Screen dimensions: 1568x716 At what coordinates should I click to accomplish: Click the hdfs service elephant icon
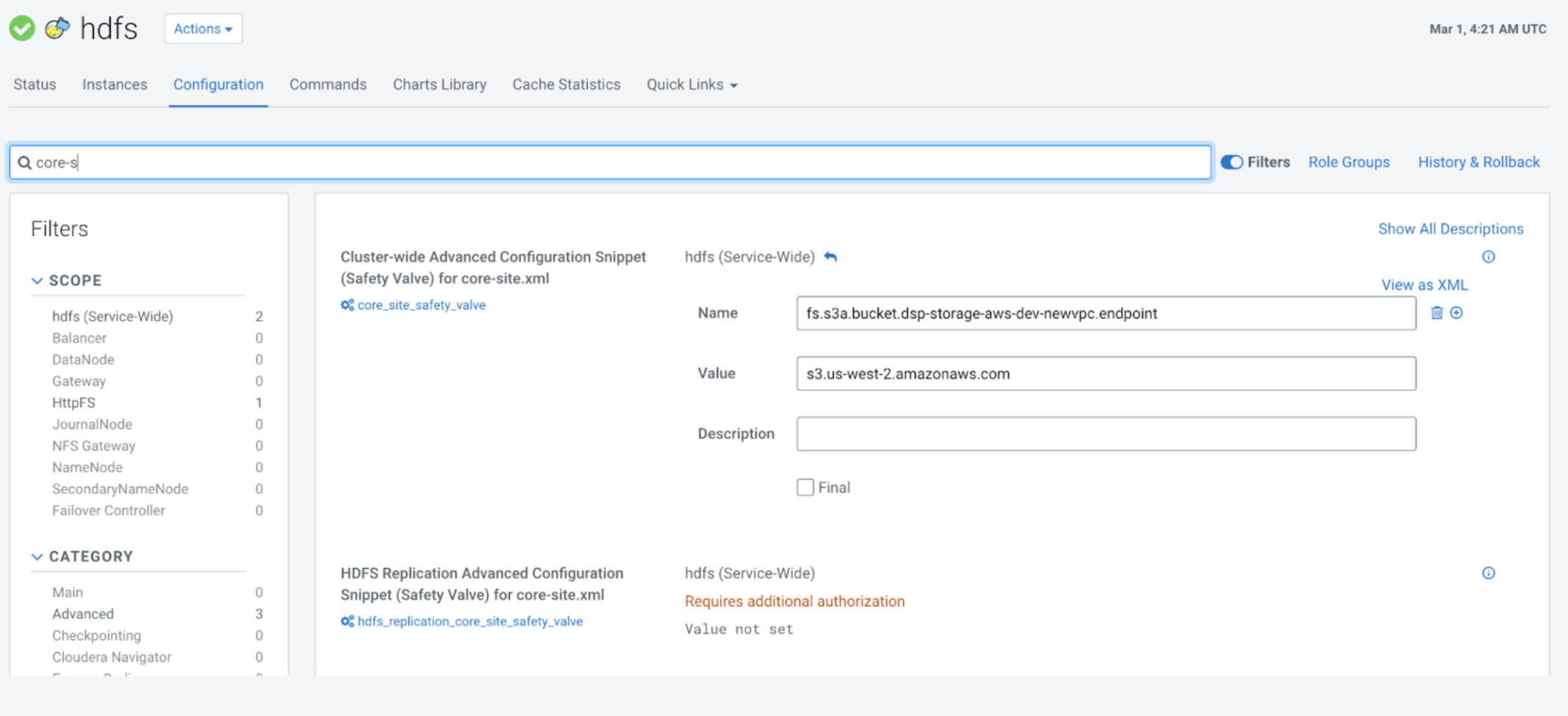[x=57, y=29]
